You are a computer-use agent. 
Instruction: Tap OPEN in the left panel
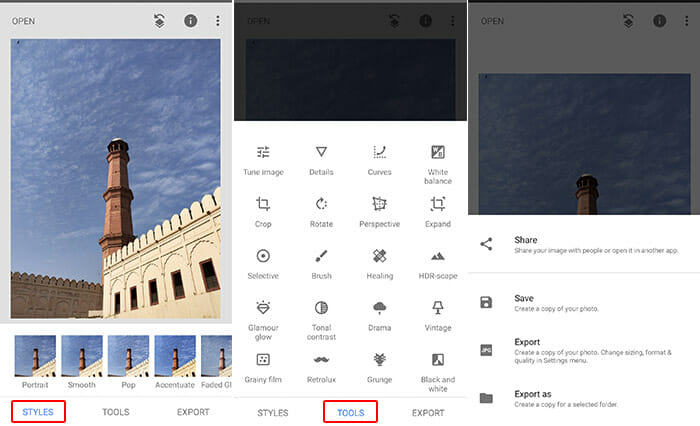pos(24,21)
